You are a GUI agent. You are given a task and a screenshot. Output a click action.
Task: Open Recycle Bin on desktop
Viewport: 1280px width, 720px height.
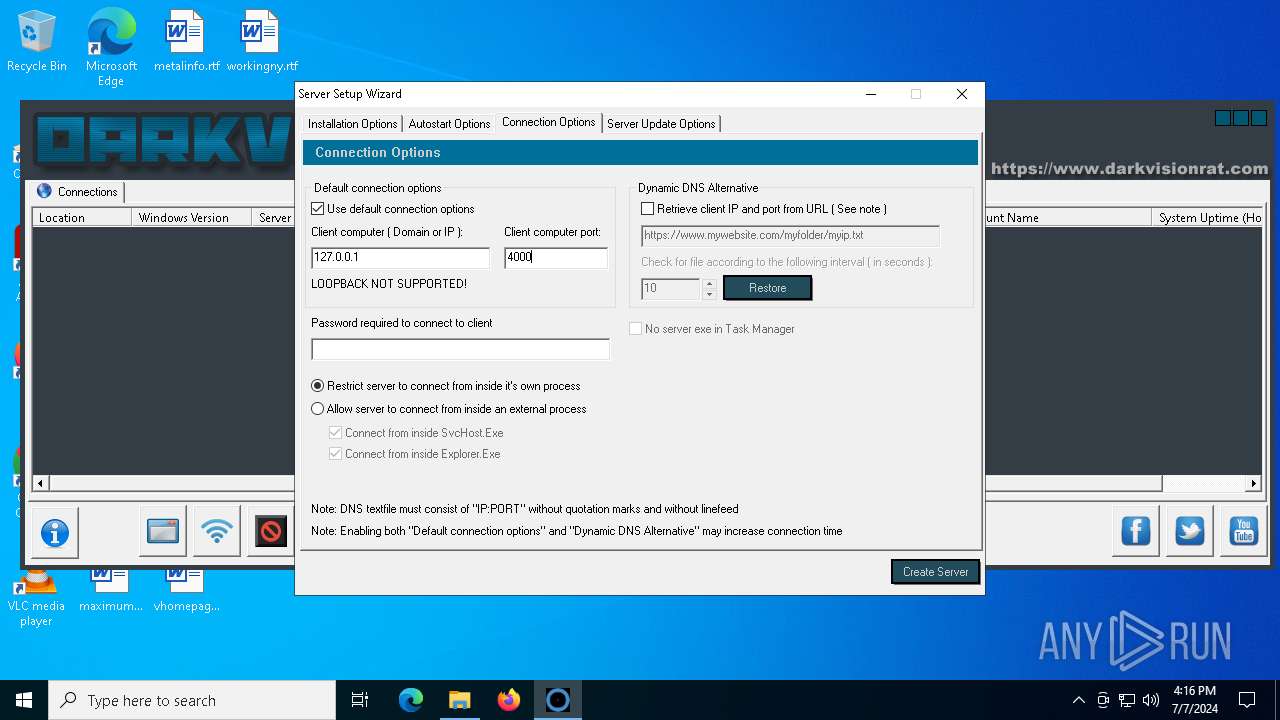click(x=37, y=42)
